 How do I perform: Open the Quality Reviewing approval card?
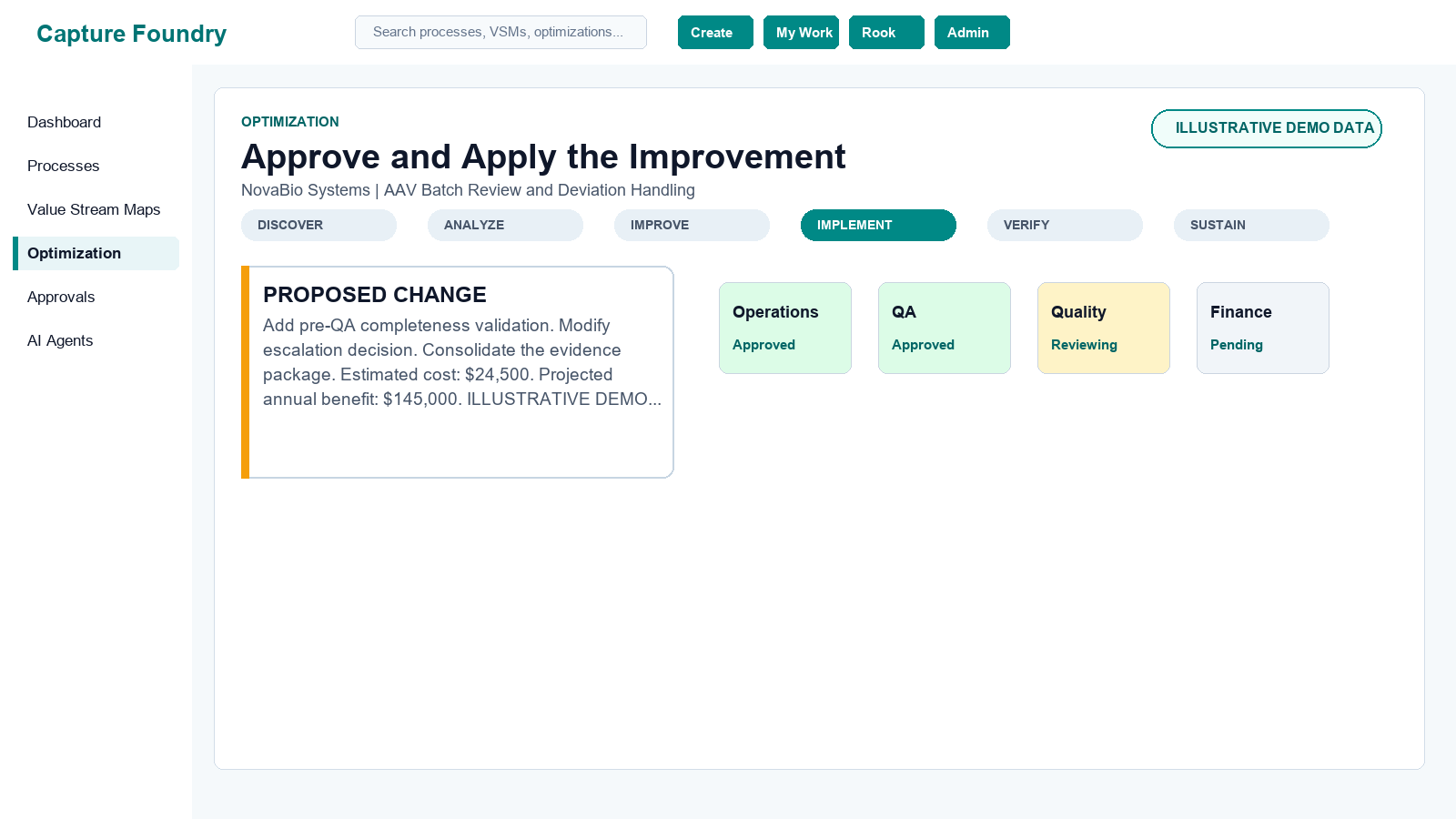(1104, 328)
